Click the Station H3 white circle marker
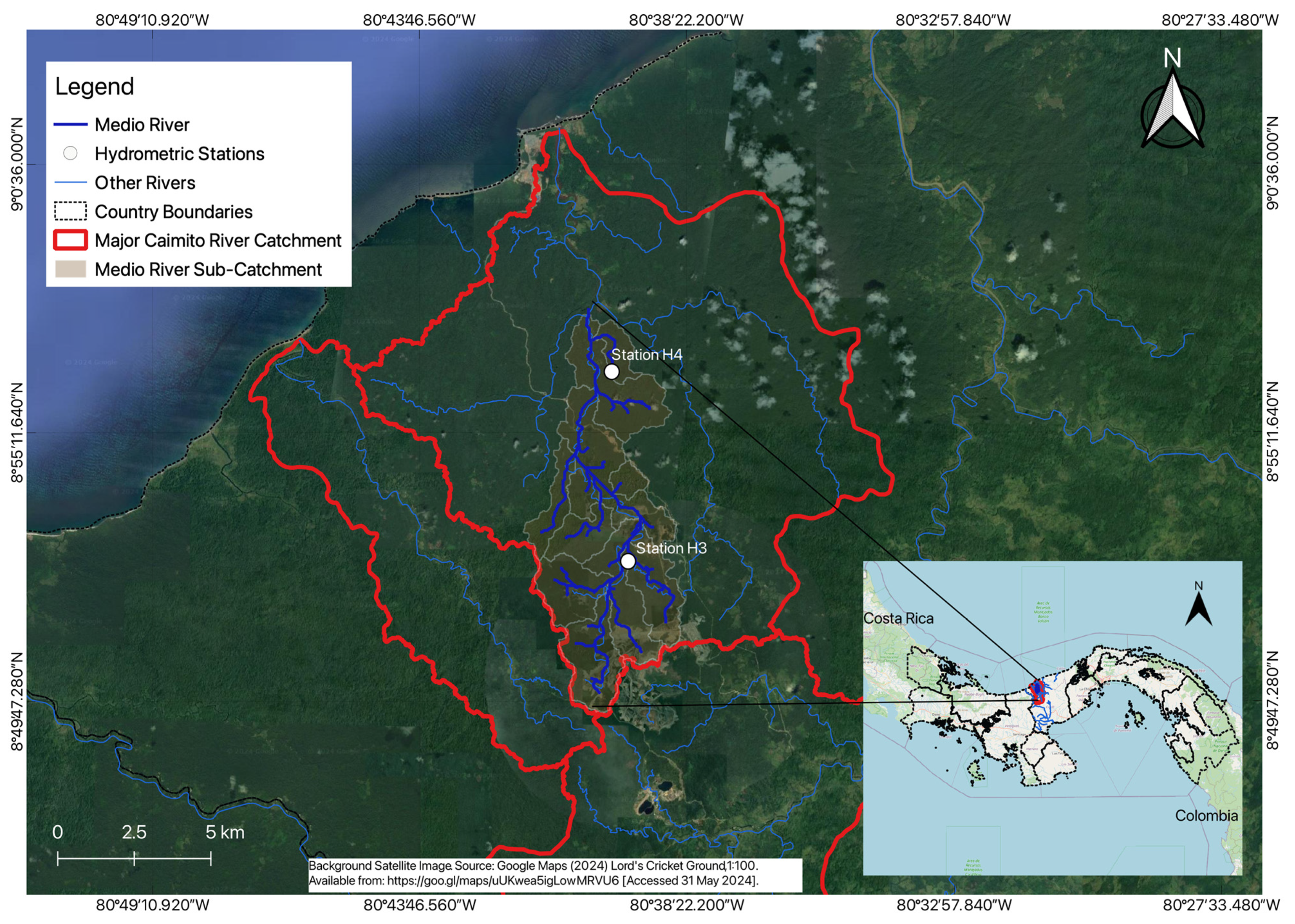Viewport: 1295px width, 924px height. [627, 561]
